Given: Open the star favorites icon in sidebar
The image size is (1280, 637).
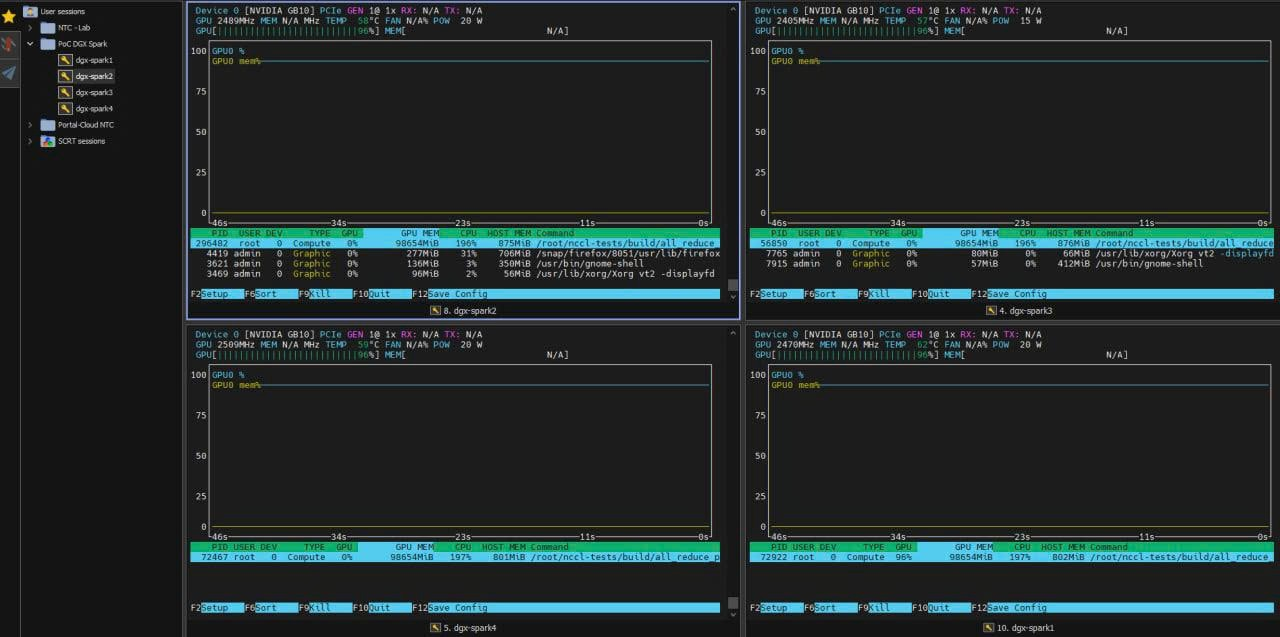Looking at the screenshot, I should tap(10, 14).
